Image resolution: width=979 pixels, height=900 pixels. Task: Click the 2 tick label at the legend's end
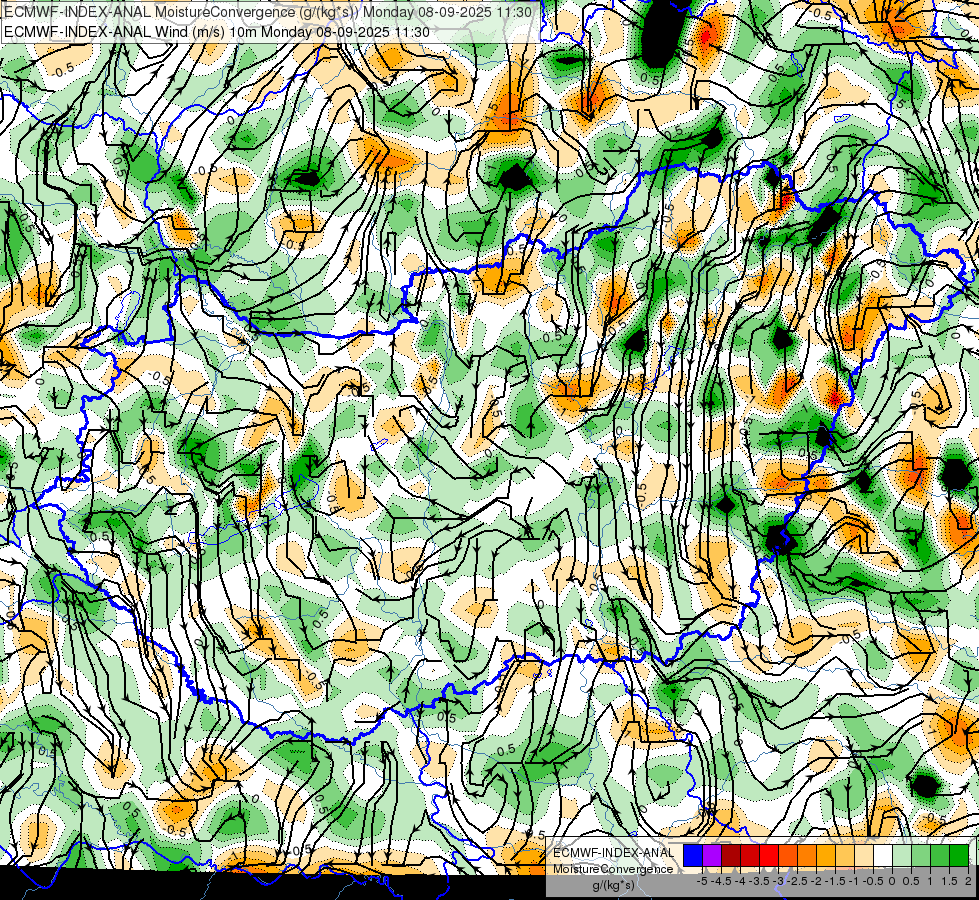coord(968,881)
